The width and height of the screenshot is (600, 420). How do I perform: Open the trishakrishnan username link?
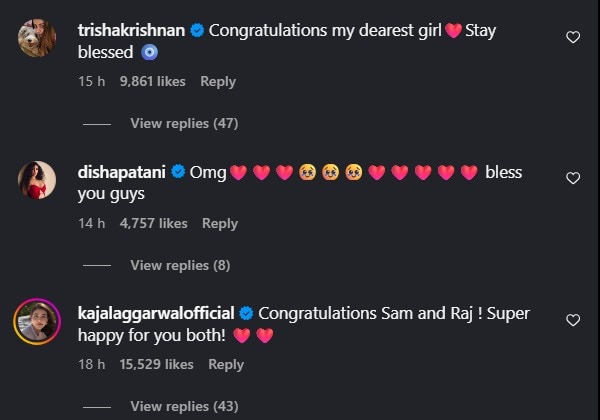click(131, 31)
